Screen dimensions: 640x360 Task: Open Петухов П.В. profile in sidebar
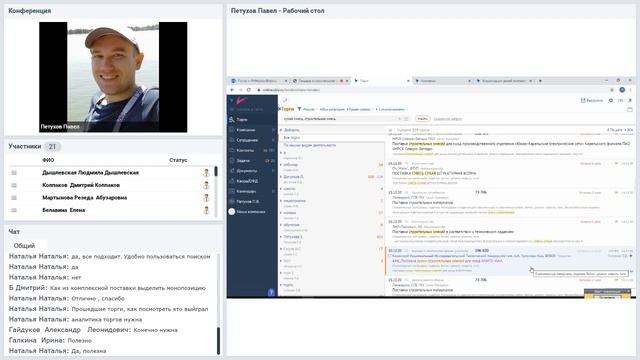(247, 202)
